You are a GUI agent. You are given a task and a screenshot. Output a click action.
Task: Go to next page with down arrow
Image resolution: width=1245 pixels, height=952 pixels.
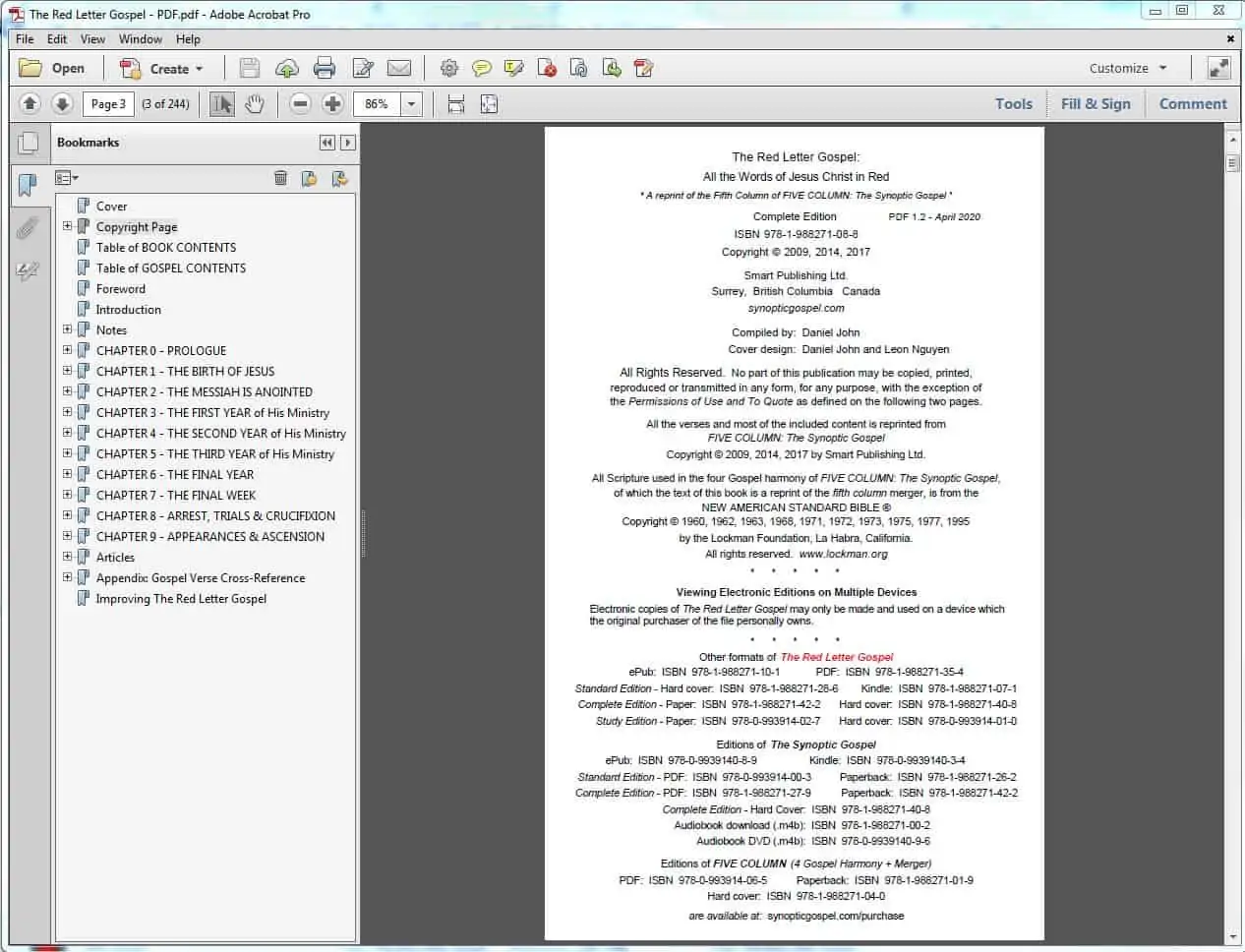[x=62, y=103]
